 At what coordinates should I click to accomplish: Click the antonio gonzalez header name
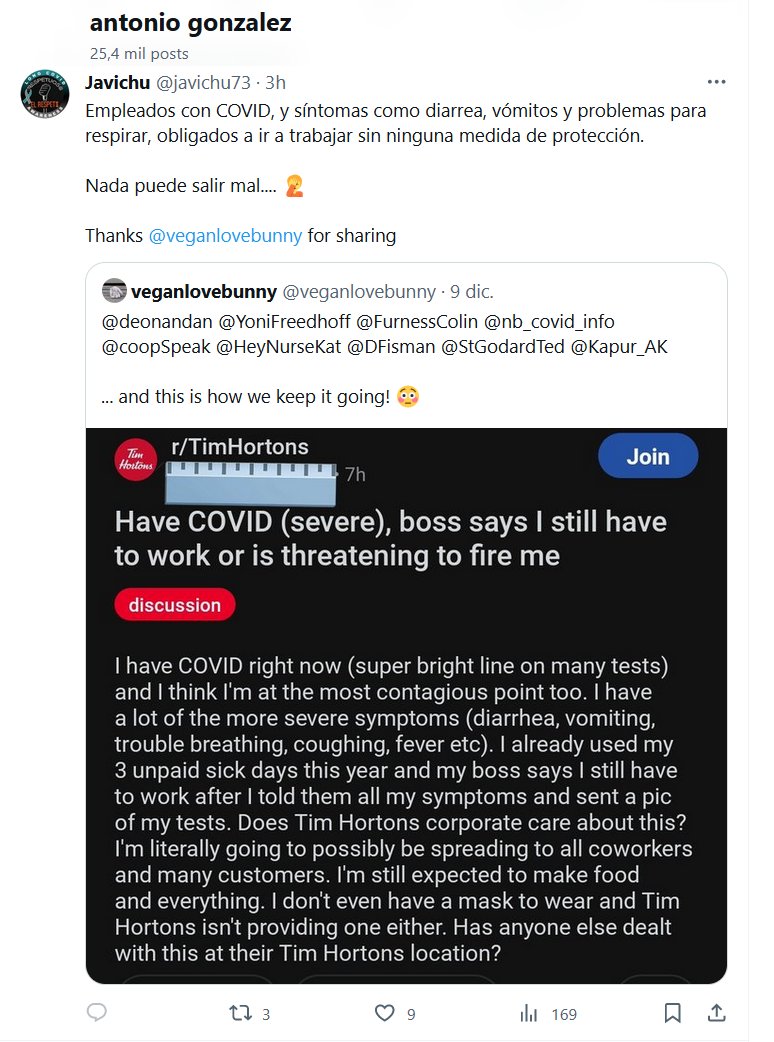(190, 23)
